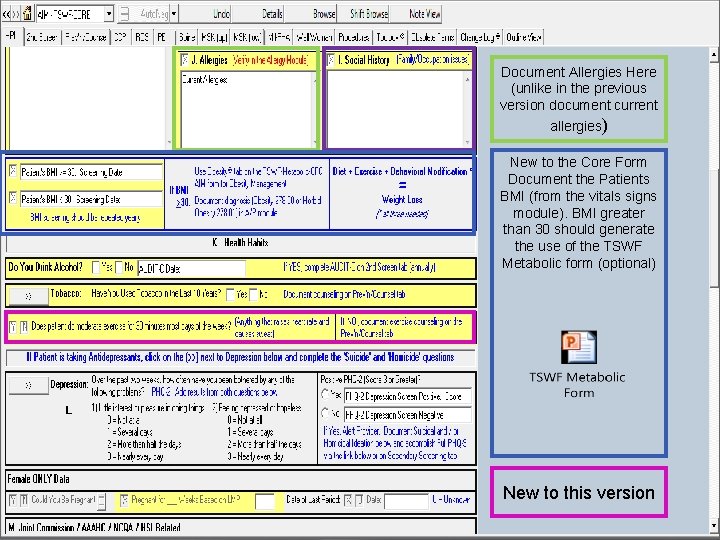Check the Patient's BMI >= 30 checkbox
Image resolution: width=720 pixels, height=540 pixels.
tap(13, 170)
